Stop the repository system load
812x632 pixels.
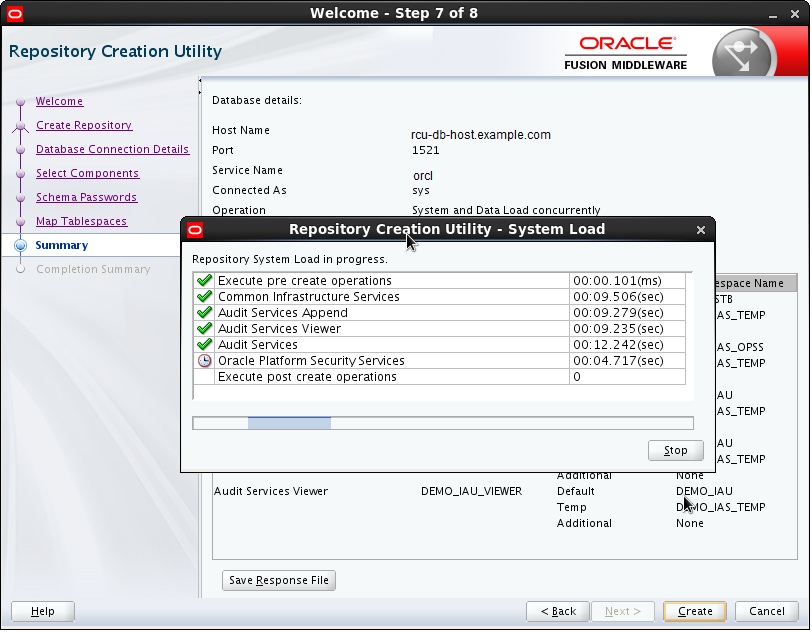click(x=676, y=450)
